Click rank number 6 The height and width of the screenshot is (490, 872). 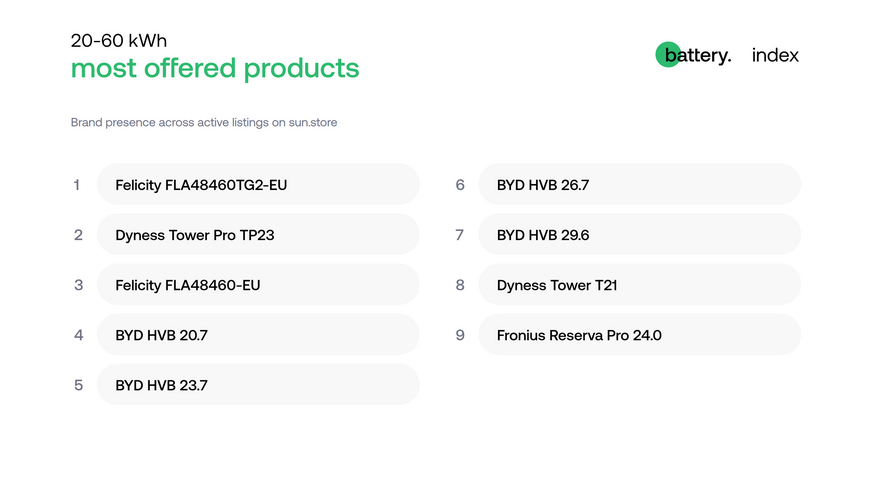(460, 185)
